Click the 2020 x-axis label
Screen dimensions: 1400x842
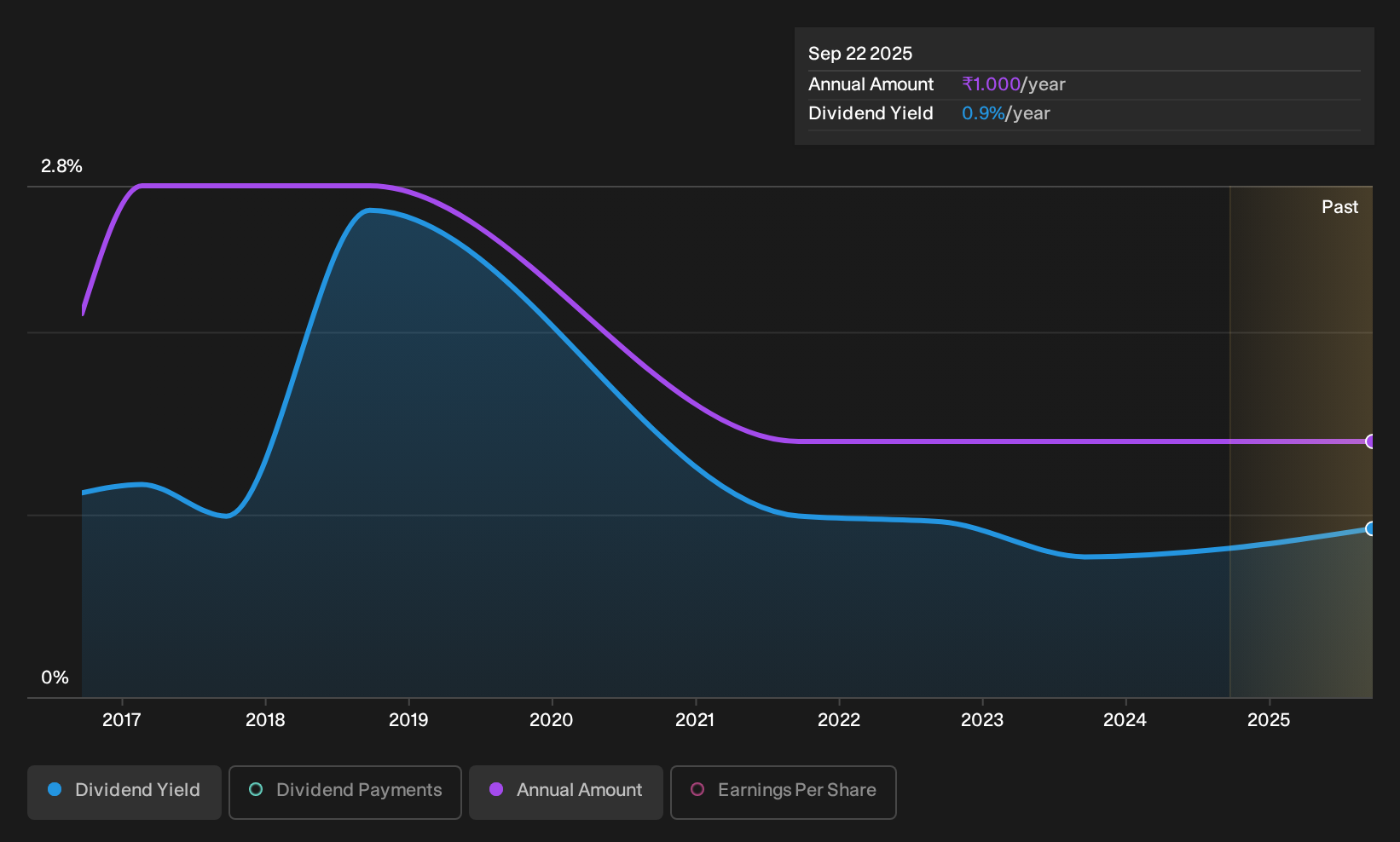[x=552, y=720]
